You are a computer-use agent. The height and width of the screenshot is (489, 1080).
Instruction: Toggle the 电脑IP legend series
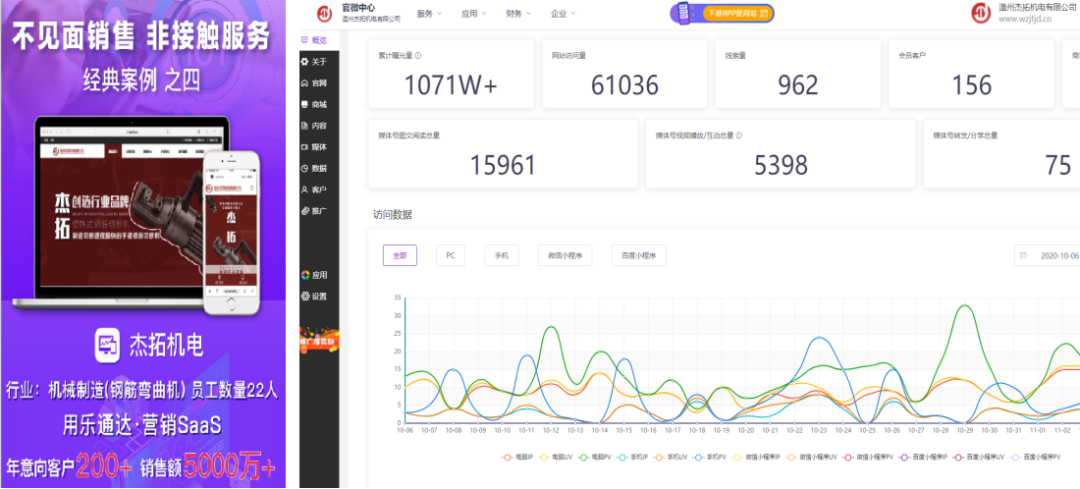[x=517, y=457]
